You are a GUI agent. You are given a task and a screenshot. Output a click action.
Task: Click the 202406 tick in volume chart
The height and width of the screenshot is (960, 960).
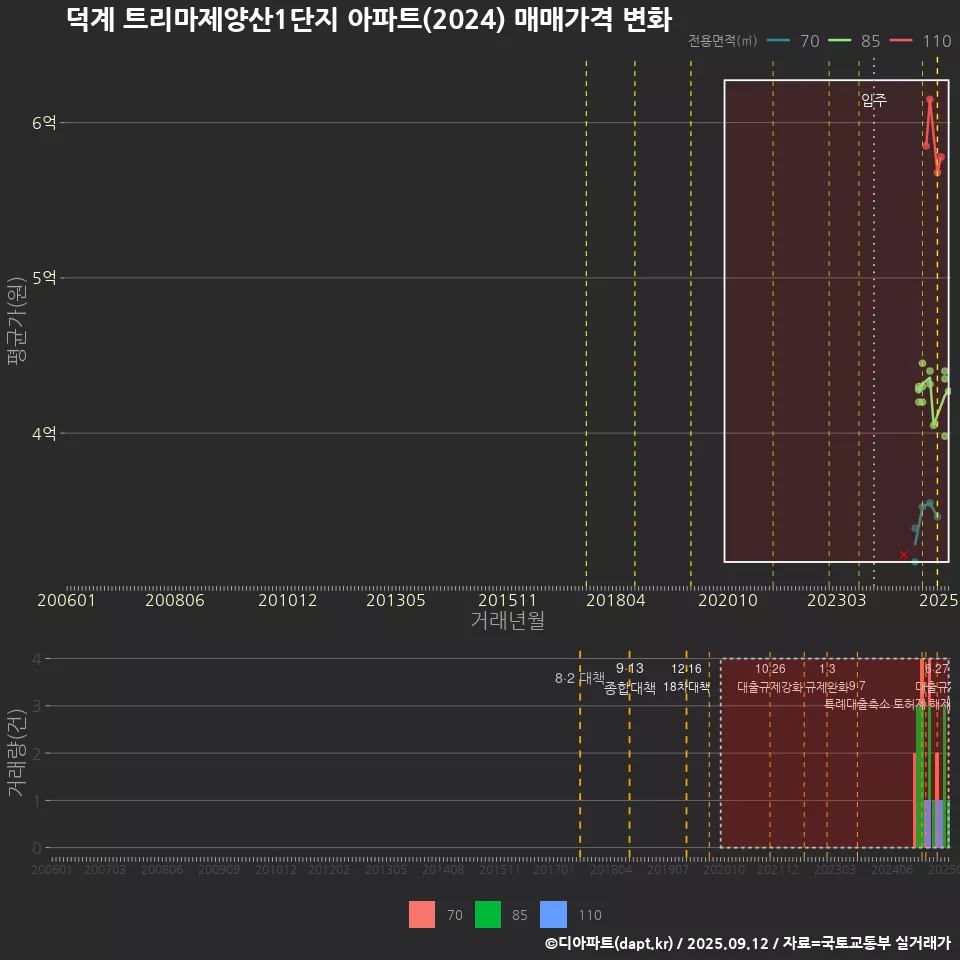point(892,869)
